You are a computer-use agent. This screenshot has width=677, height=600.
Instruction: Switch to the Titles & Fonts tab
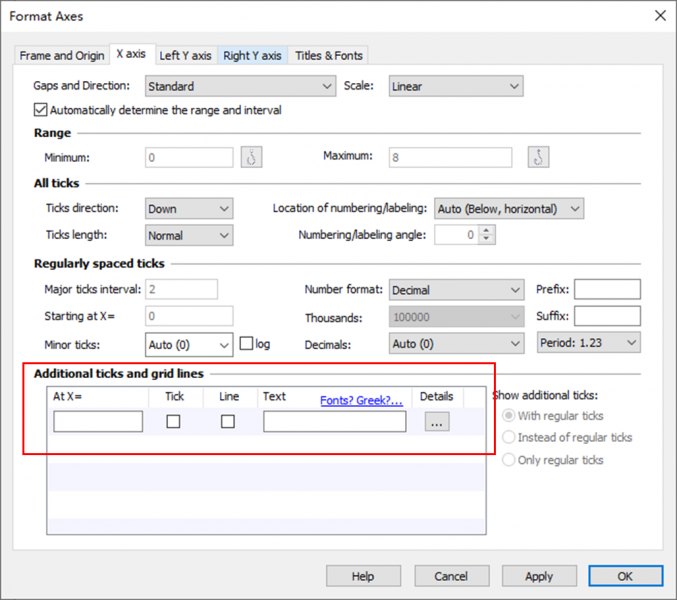click(x=329, y=55)
